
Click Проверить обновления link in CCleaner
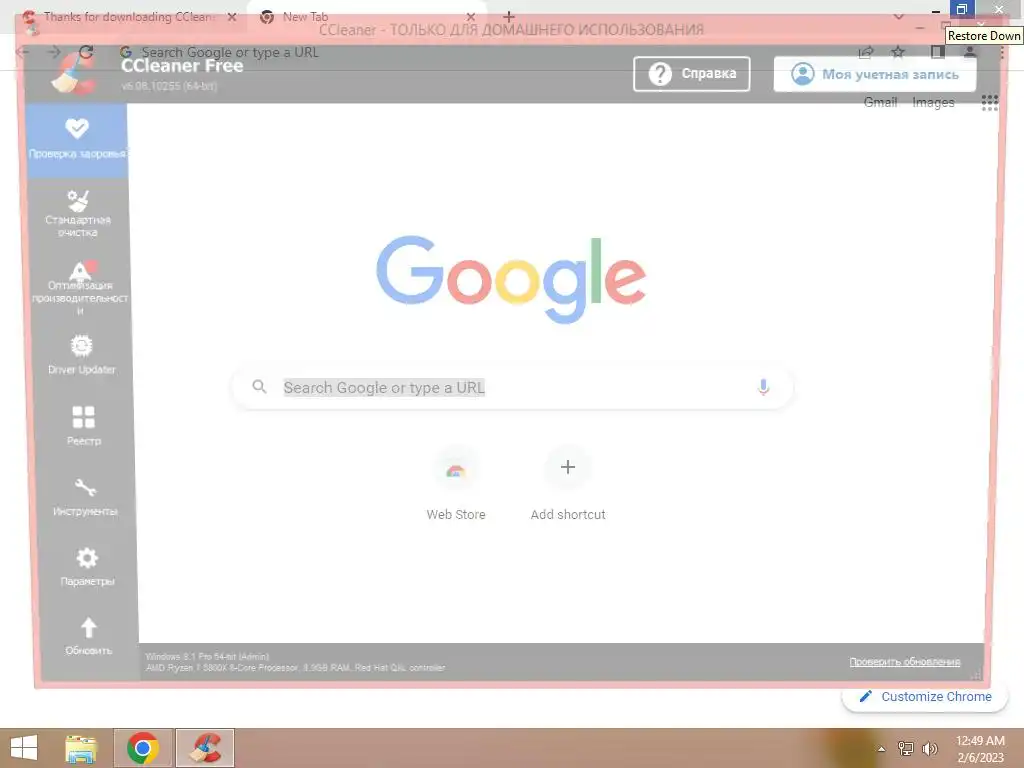coord(904,662)
